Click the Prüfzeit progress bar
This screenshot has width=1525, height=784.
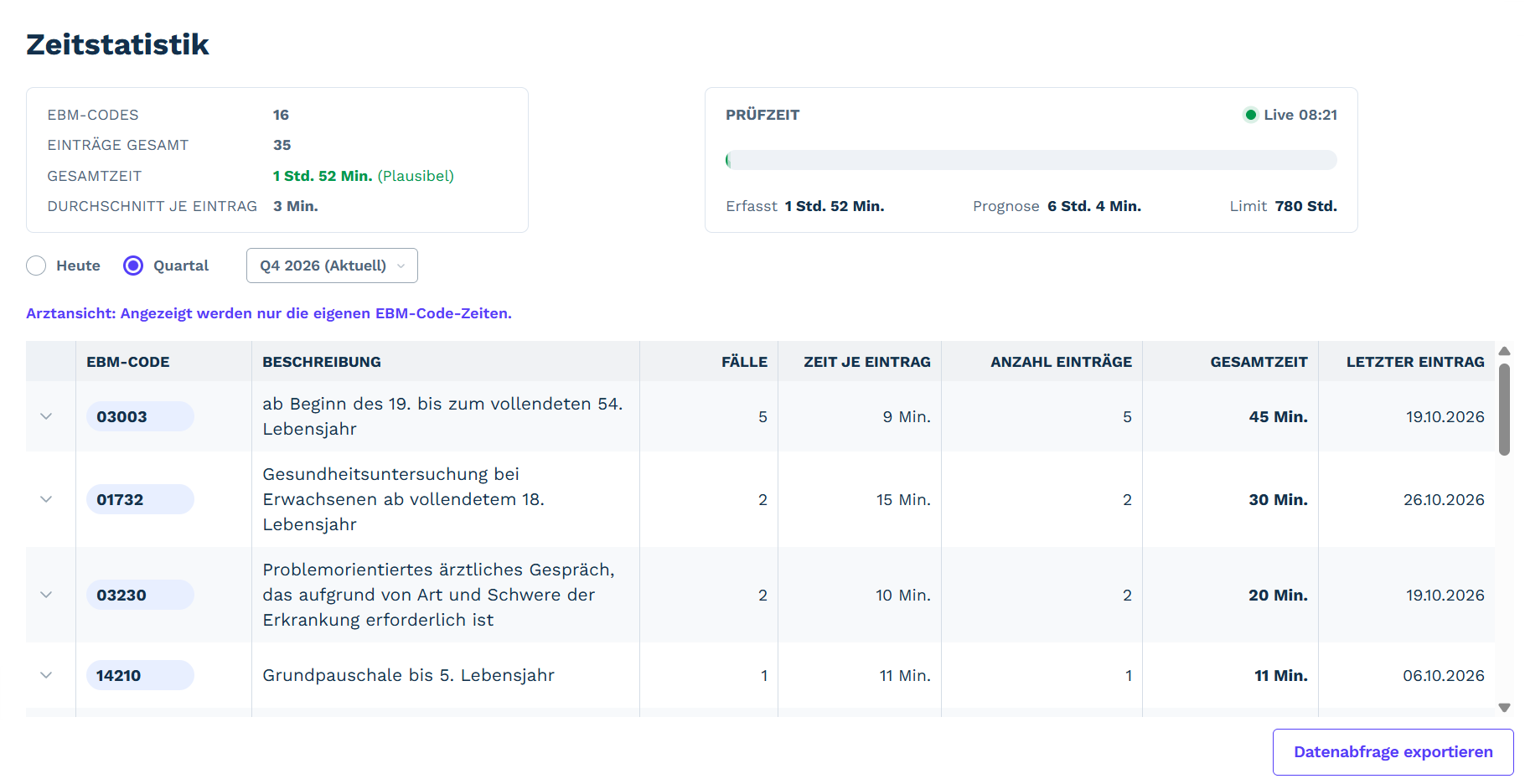click(x=1031, y=160)
